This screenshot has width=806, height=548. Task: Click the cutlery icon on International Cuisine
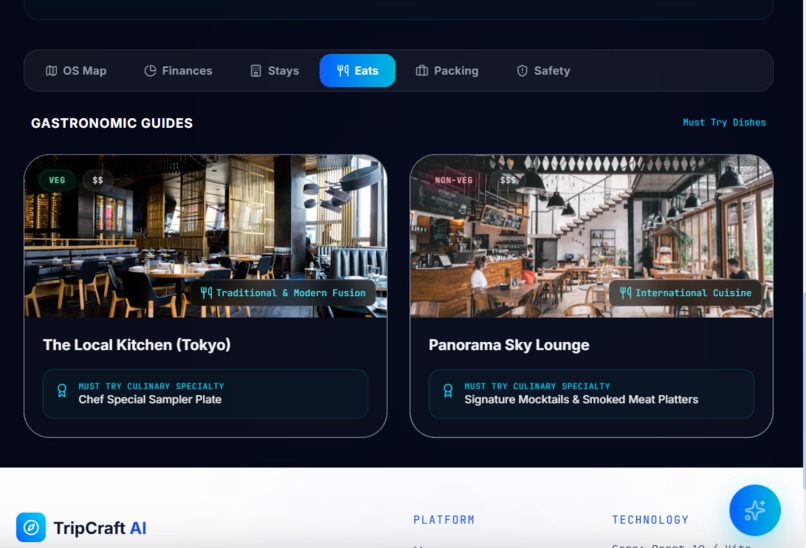click(x=625, y=293)
